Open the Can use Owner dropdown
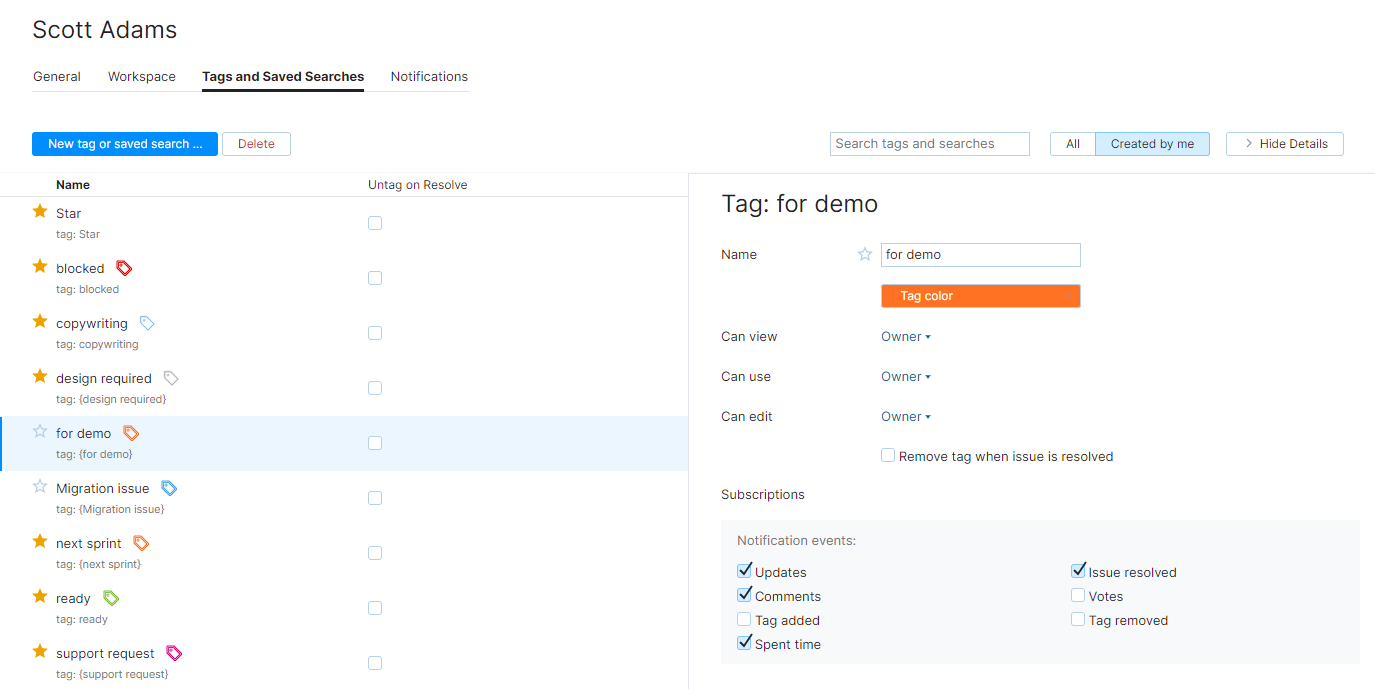 pyautogui.click(x=906, y=377)
